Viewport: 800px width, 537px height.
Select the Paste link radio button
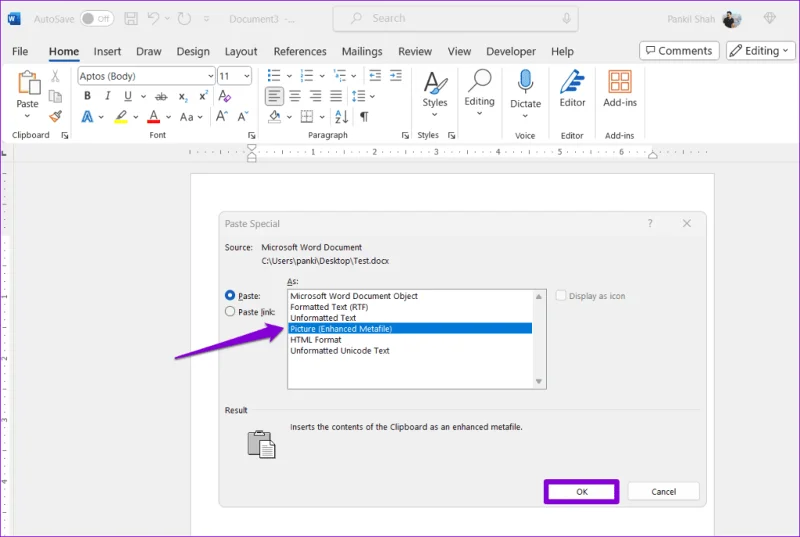pos(230,312)
